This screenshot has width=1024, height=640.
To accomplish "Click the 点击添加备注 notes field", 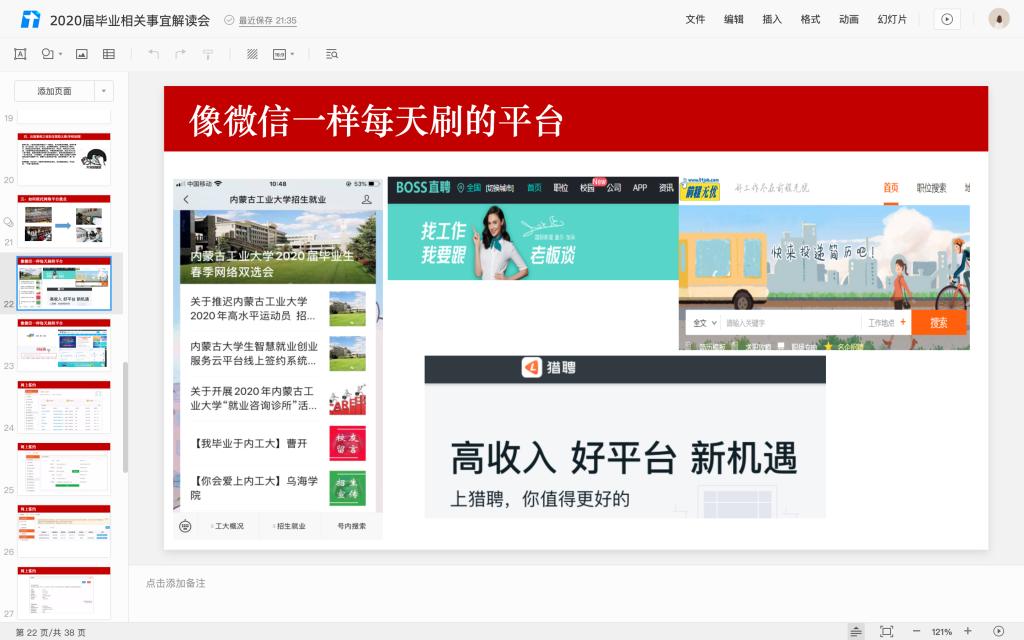I will pyautogui.click(x=176, y=583).
